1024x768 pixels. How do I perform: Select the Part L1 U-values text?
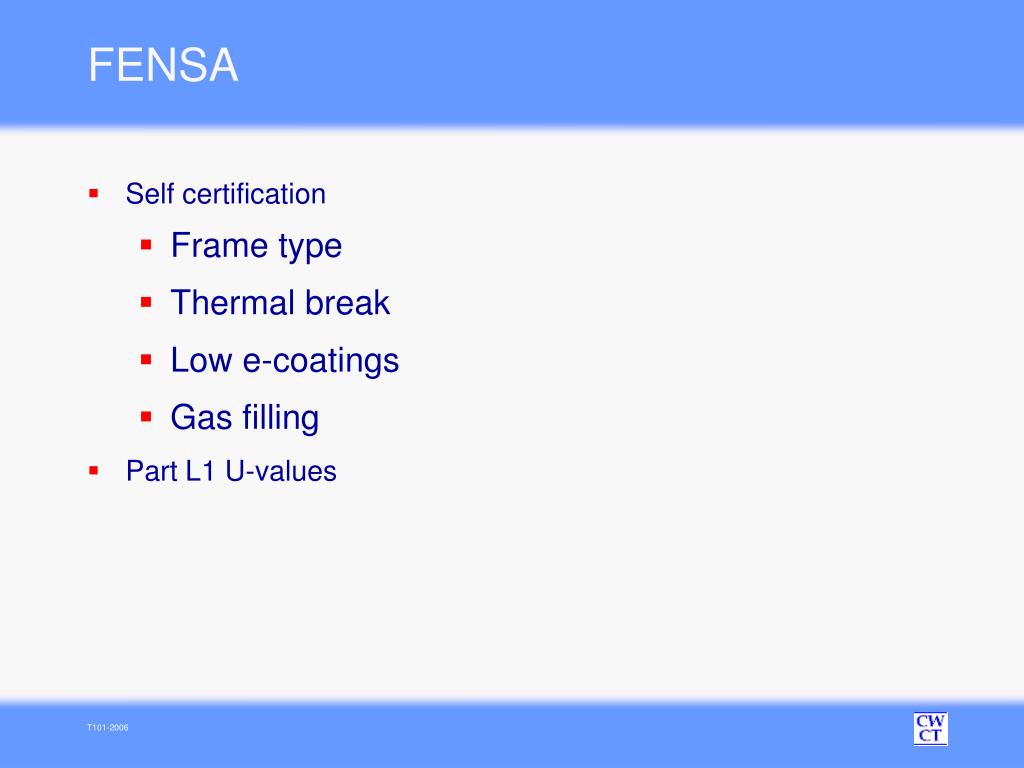click(x=231, y=471)
